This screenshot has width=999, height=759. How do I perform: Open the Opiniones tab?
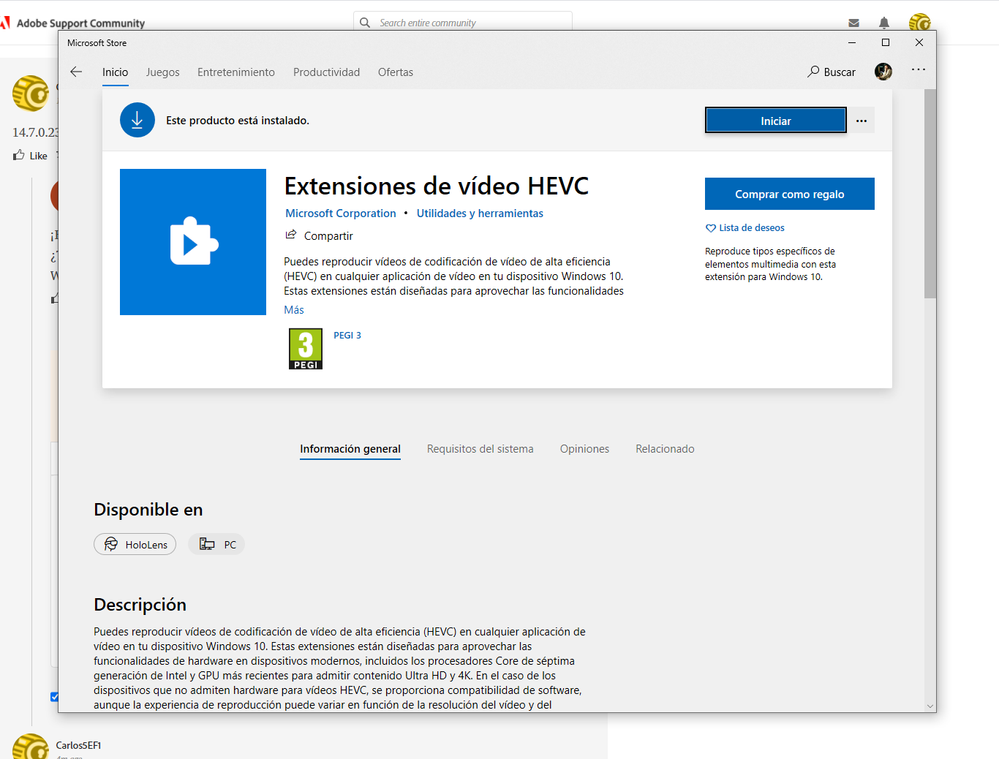(584, 449)
